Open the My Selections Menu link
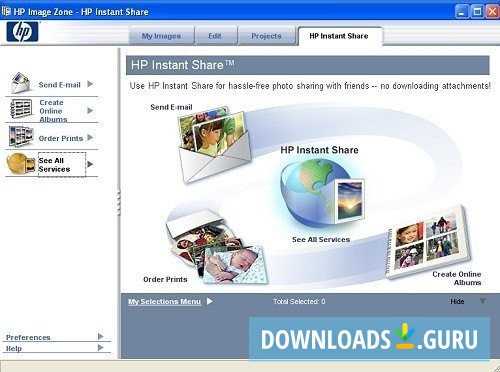The width and height of the screenshot is (500, 372). point(165,302)
